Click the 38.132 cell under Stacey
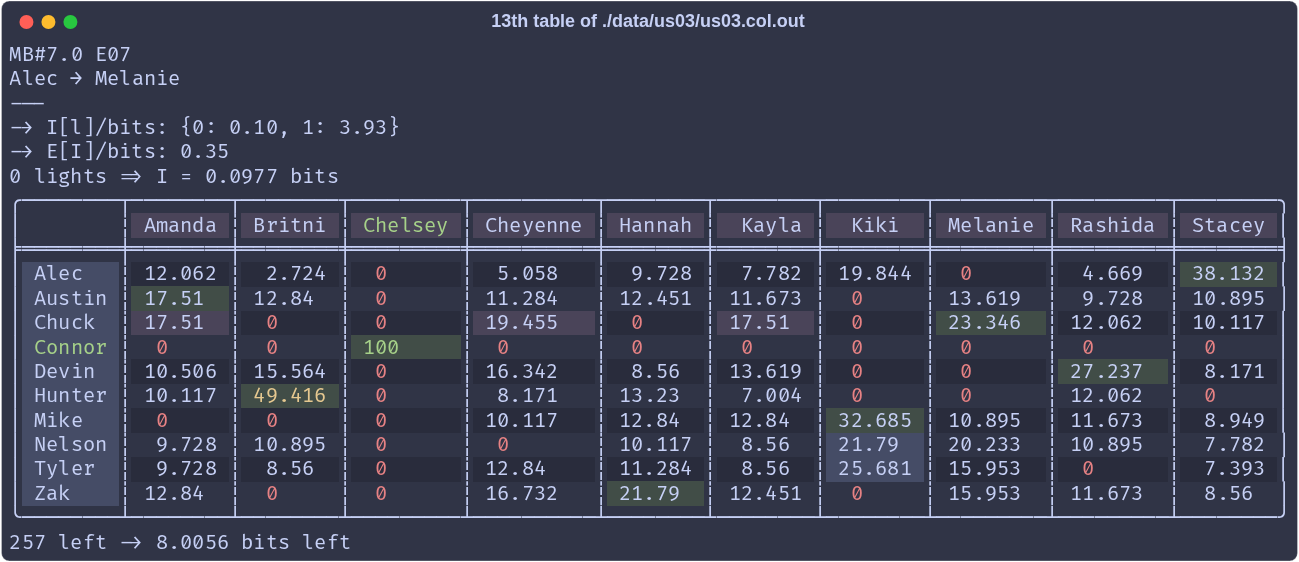 point(1228,273)
